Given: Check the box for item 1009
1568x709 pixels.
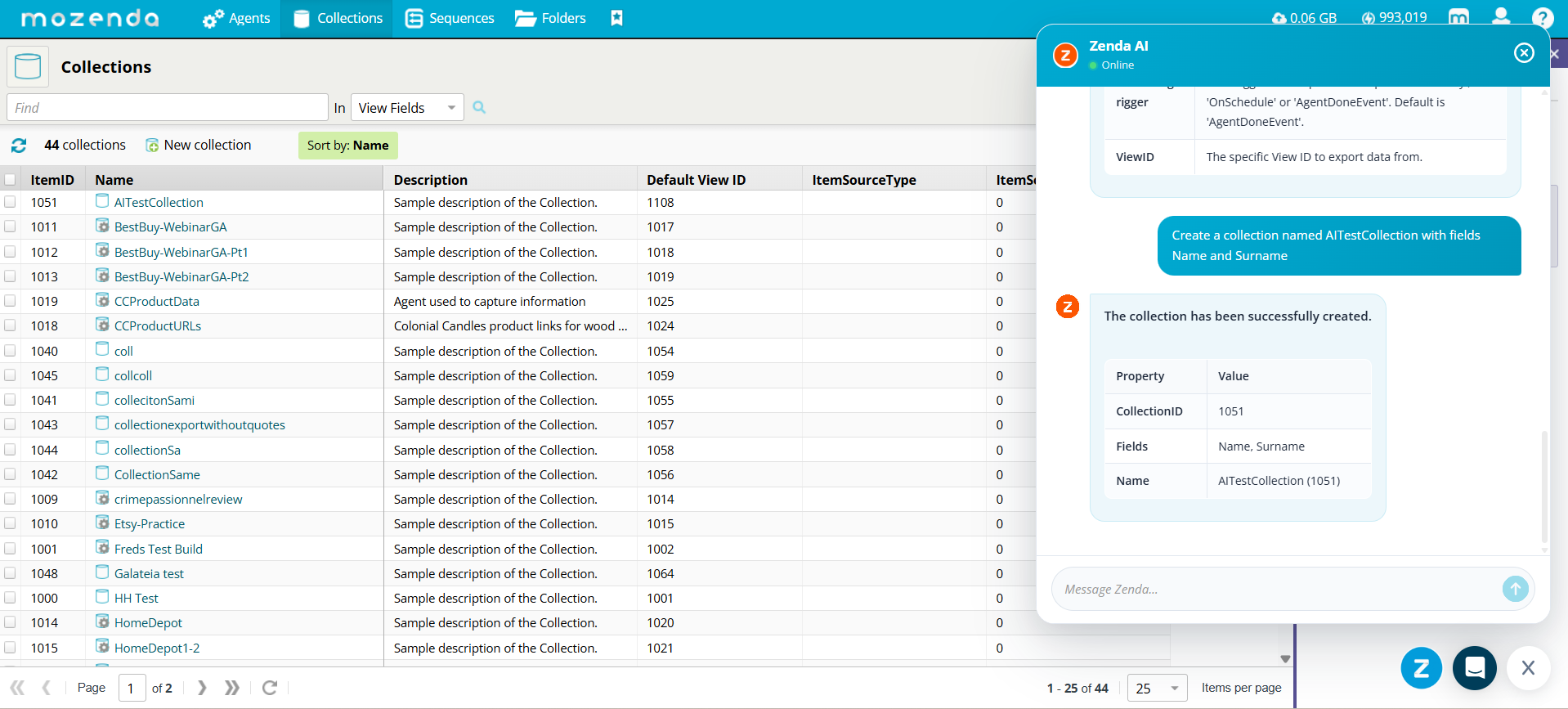Looking at the screenshot, I should [10, 499].
